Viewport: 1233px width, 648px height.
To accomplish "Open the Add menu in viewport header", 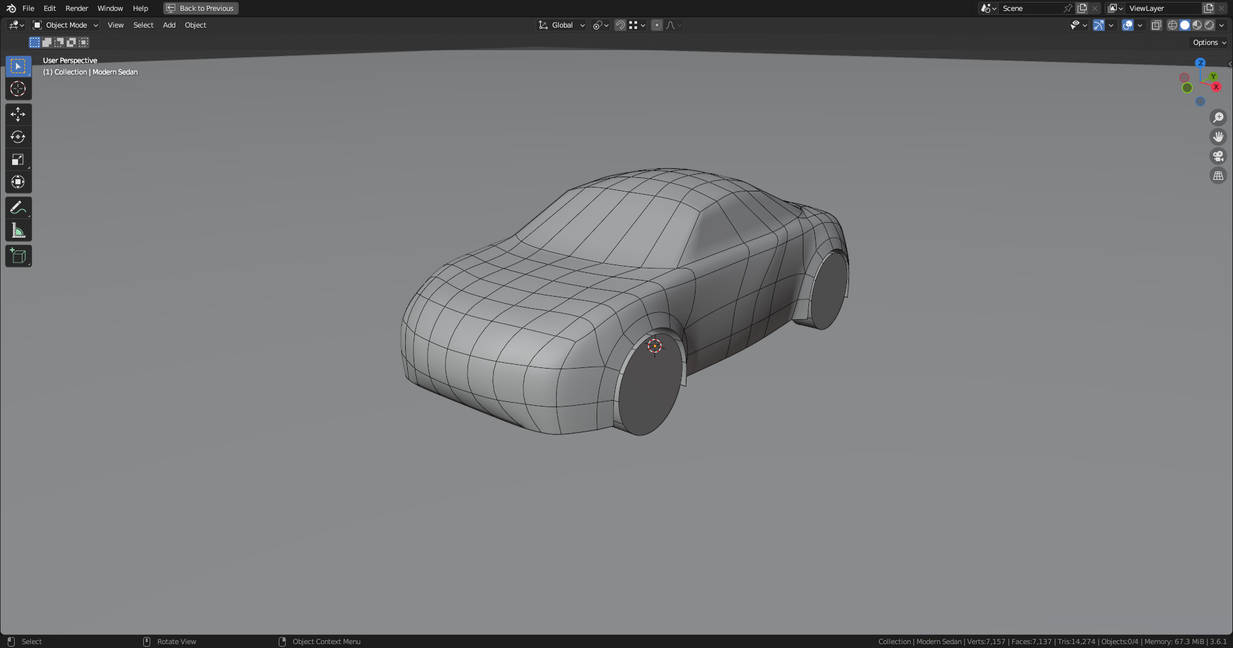I will tap(169, 25).
